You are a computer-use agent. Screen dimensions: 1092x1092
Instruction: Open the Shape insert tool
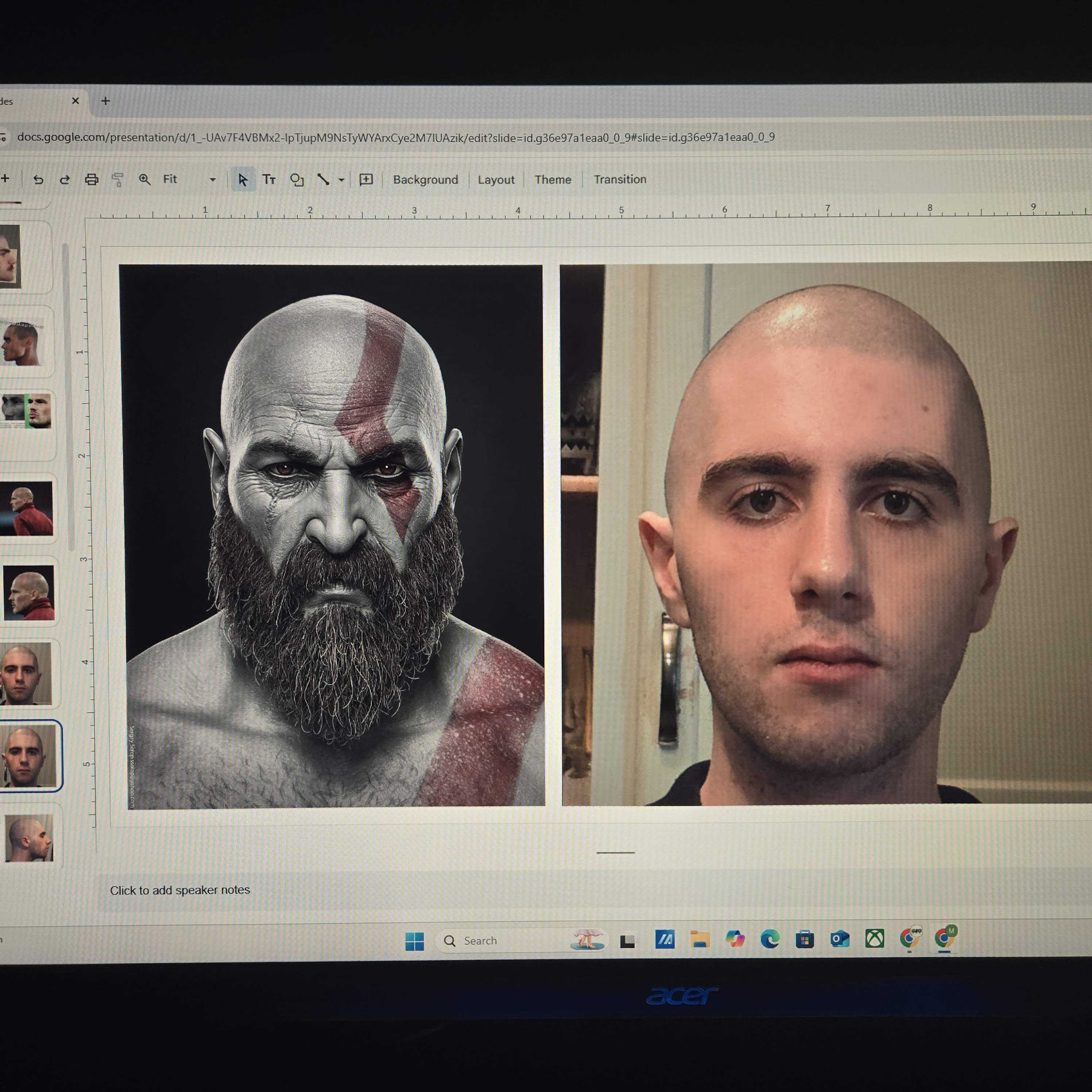click(x=297, y=180)
